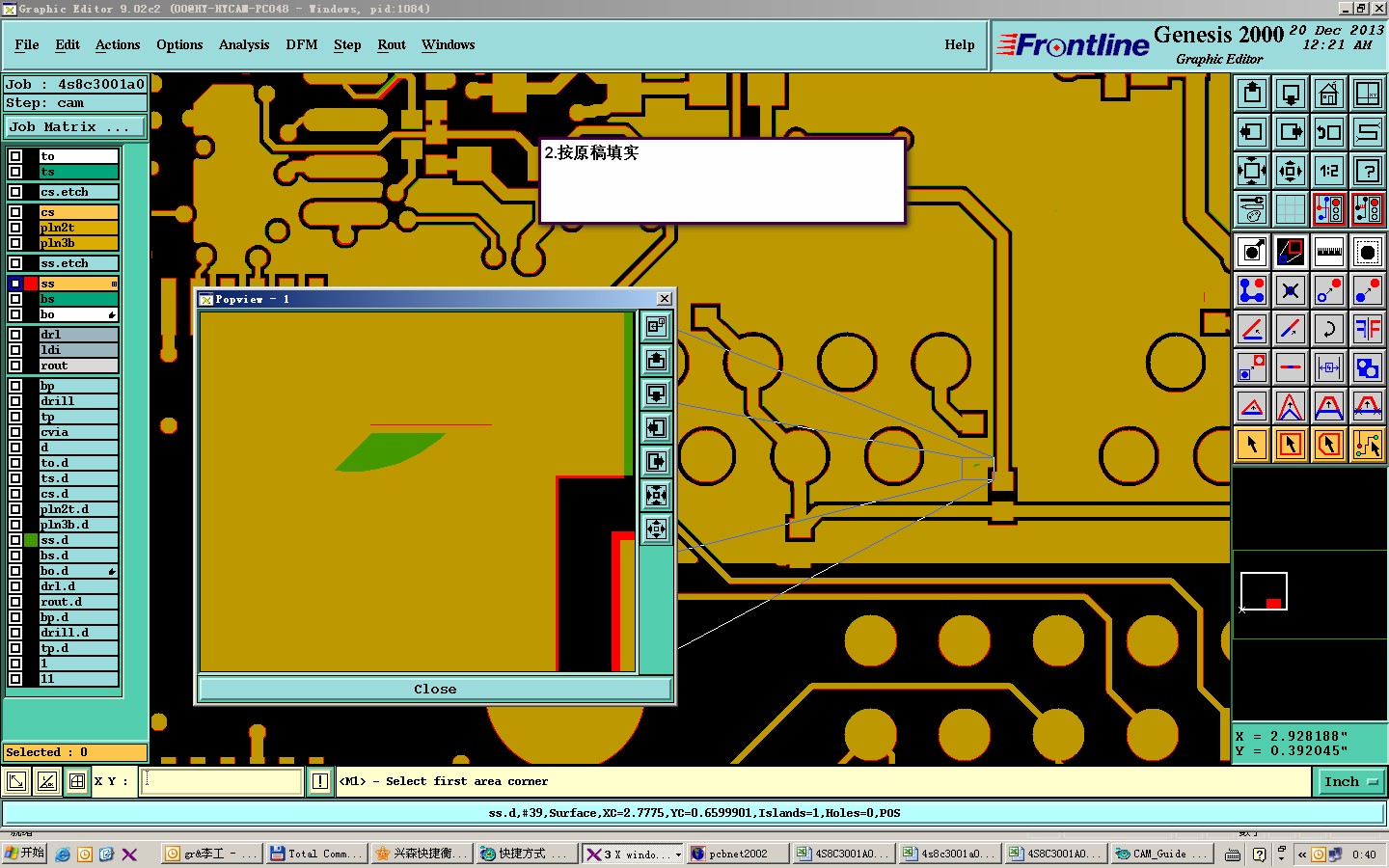Click the first coordinate-mode icon at bottom left
The width and height of the screenshot is (1389, 868).
[x=16, y=782]
